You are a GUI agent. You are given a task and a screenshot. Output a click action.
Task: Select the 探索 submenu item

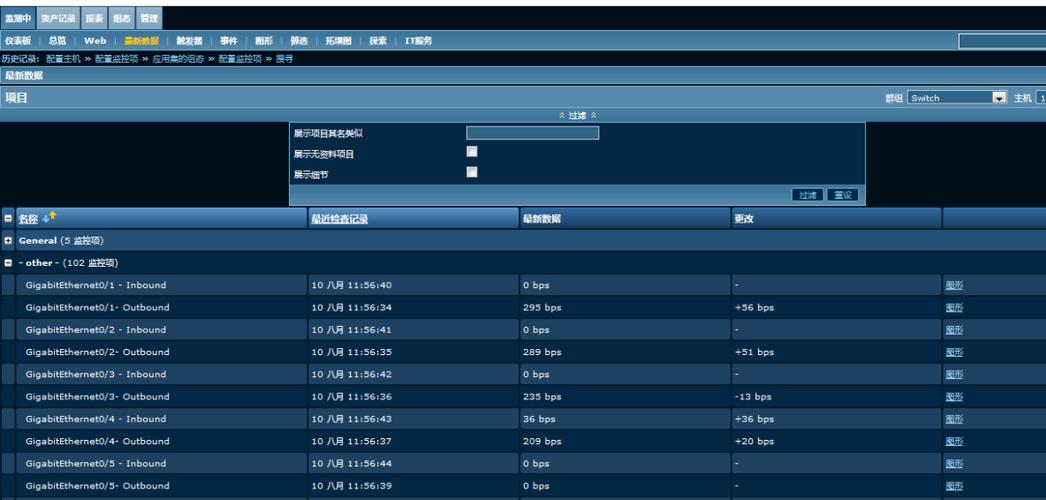click(378, 41)
